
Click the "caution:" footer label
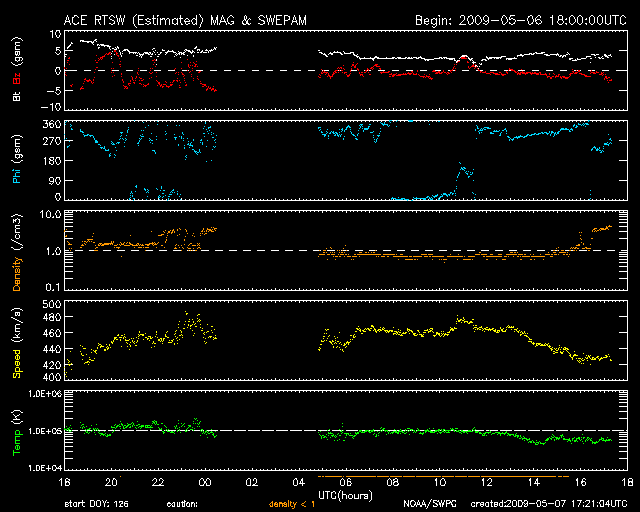coord(182,504)
